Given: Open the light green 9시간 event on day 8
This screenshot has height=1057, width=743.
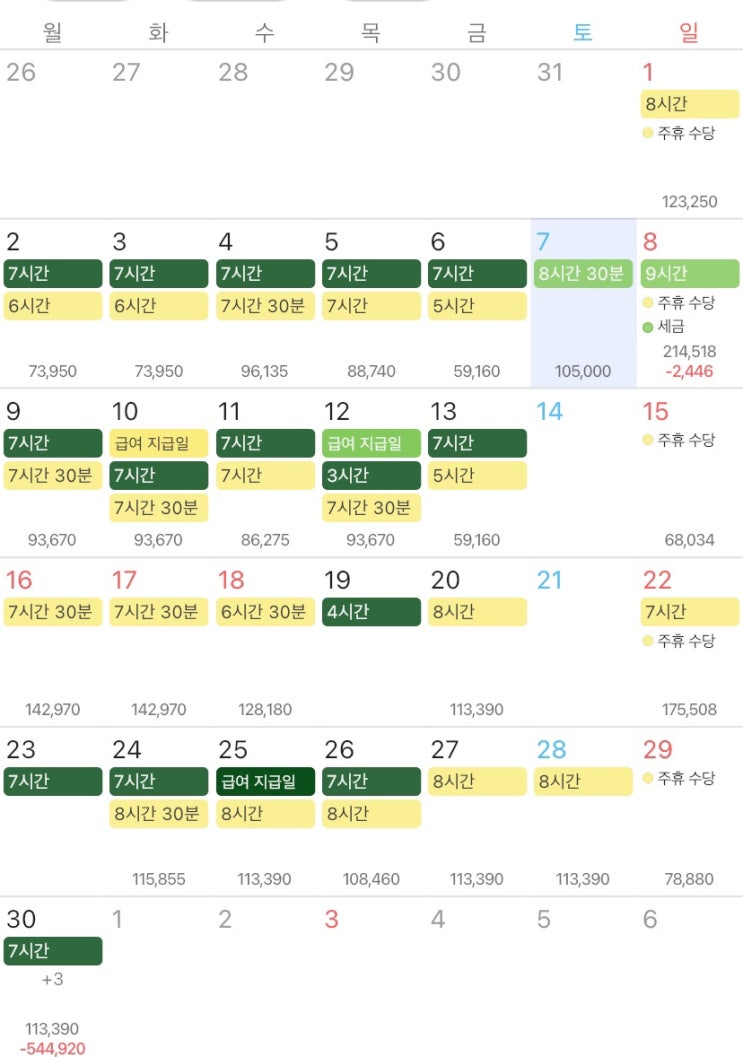Looking at the screenshot, I should (689, 273).
